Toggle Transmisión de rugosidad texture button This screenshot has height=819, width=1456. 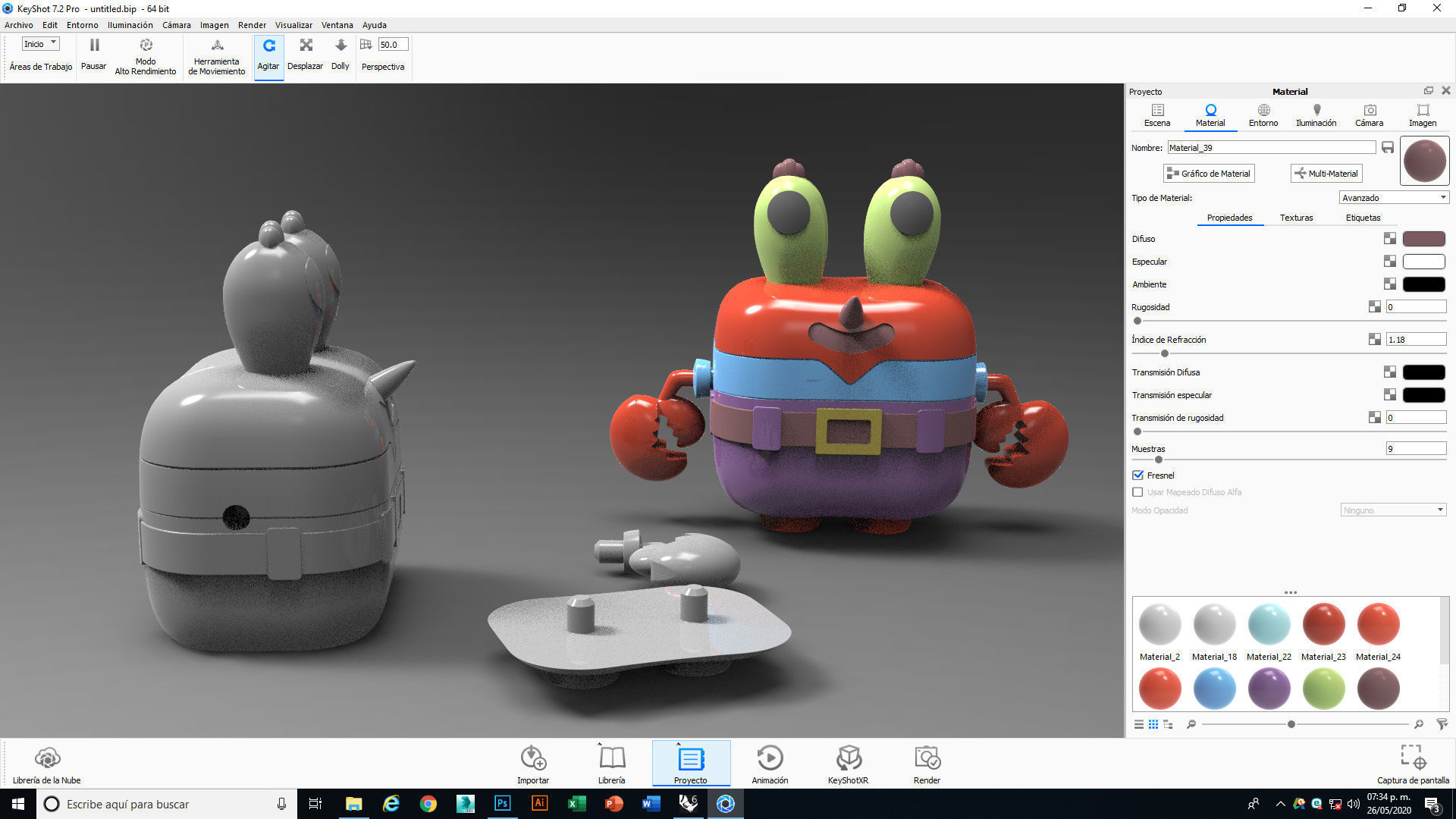pos(1374,418)
